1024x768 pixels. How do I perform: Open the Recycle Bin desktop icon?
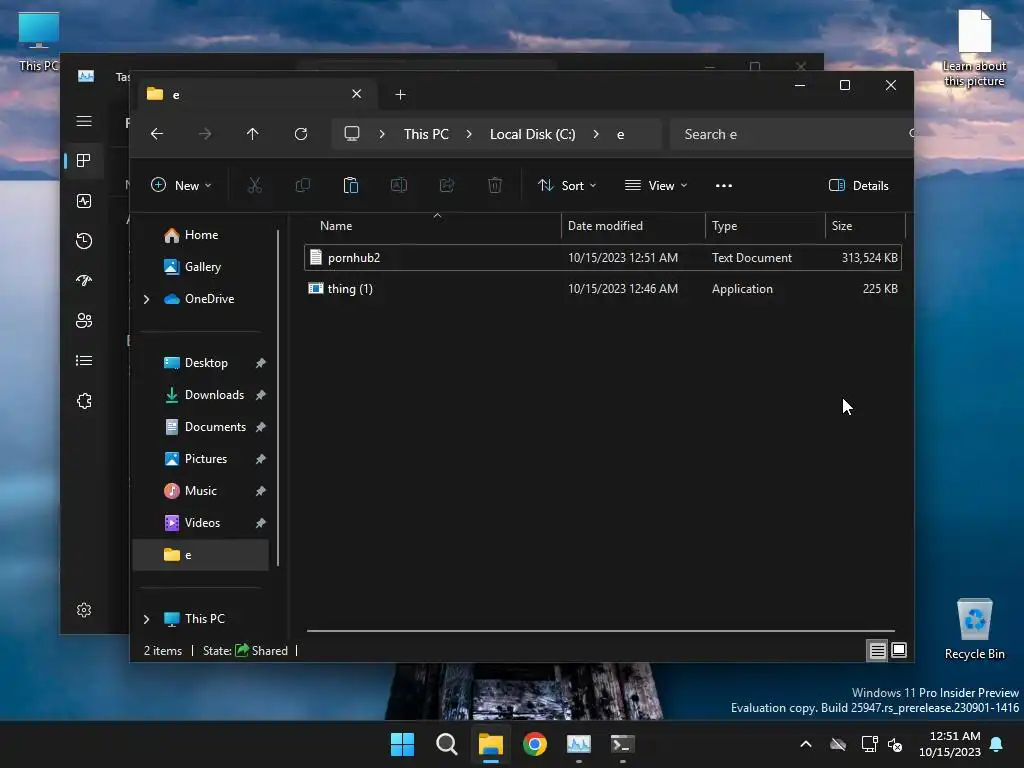[974, 628]
